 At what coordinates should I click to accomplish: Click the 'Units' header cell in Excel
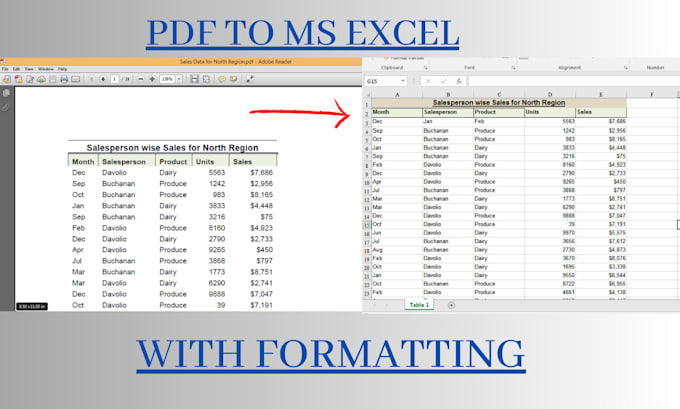550,112
